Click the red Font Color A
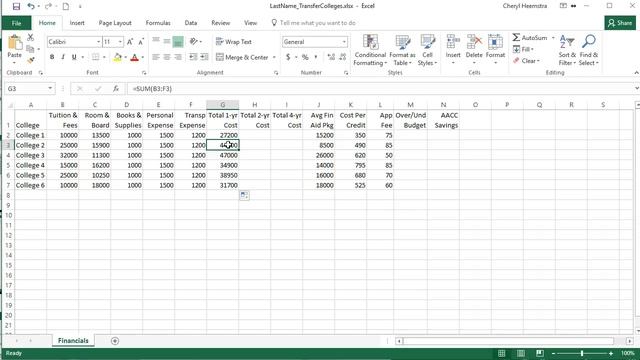Screen dimensions: 640x360 [x=134, y=57]
